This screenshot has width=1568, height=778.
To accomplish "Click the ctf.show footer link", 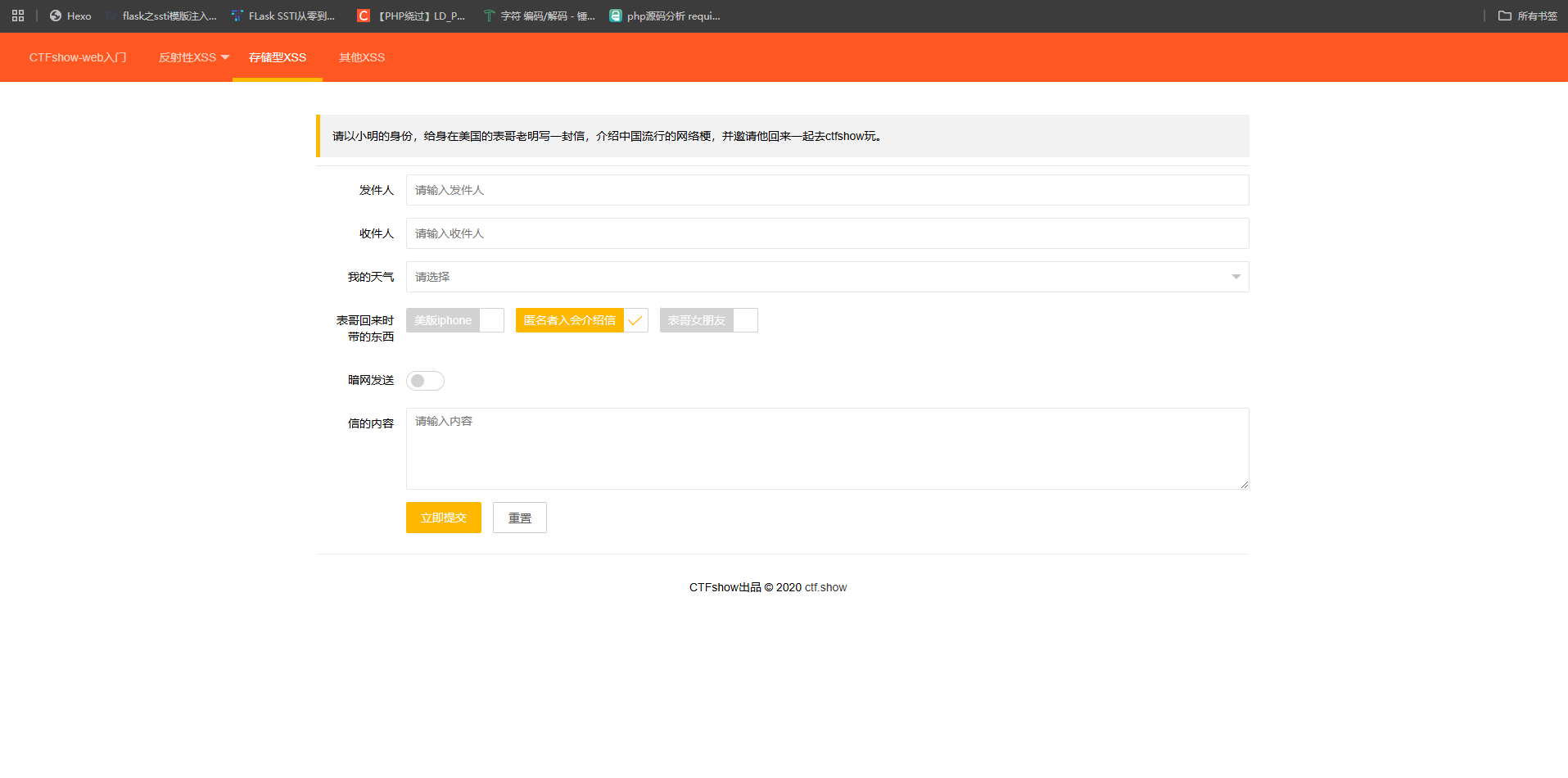I will pyautogui.click(x=825, y=587).
